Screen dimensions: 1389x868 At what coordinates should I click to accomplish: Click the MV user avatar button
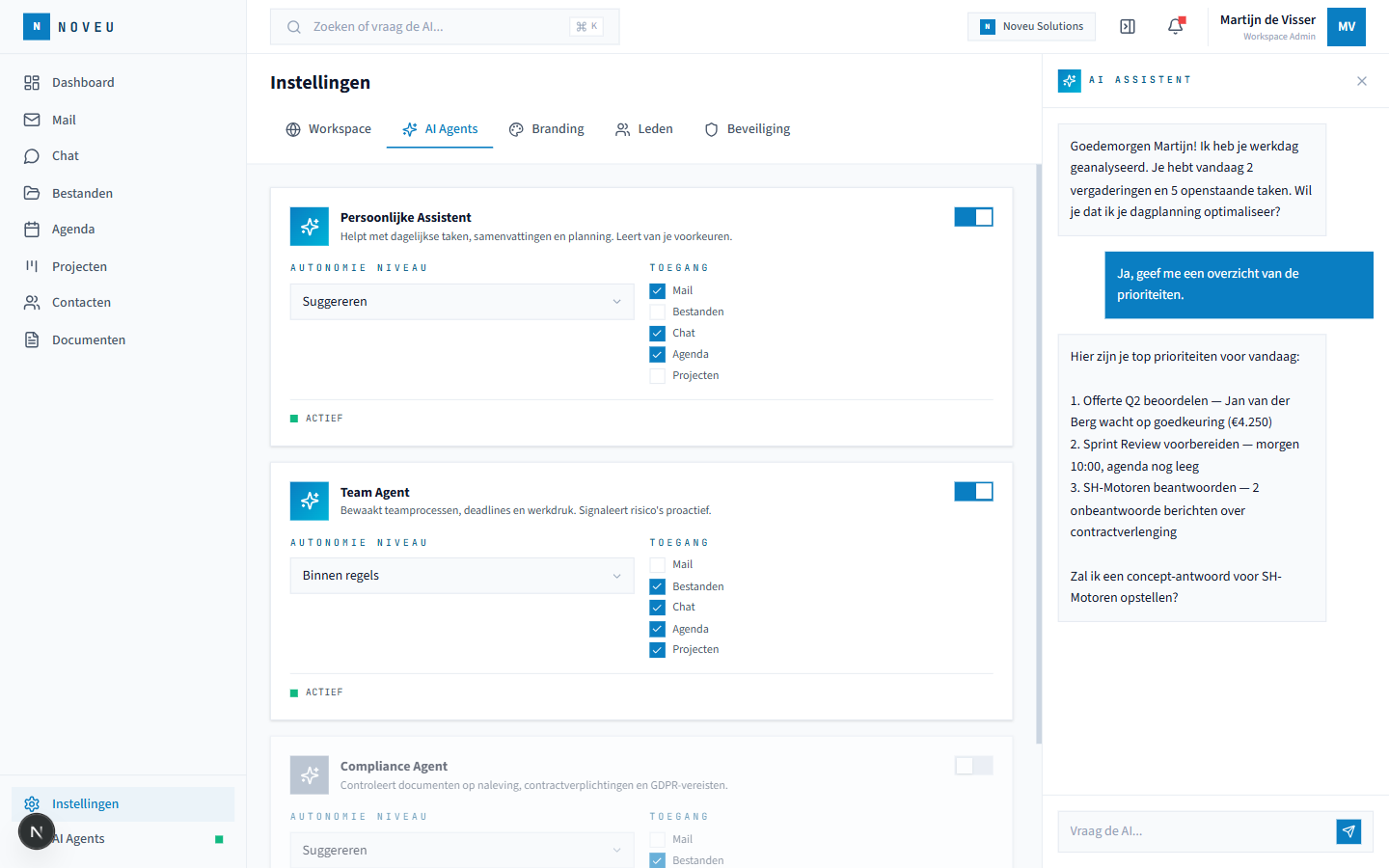pyautogui.click(x=1346, y=27)
